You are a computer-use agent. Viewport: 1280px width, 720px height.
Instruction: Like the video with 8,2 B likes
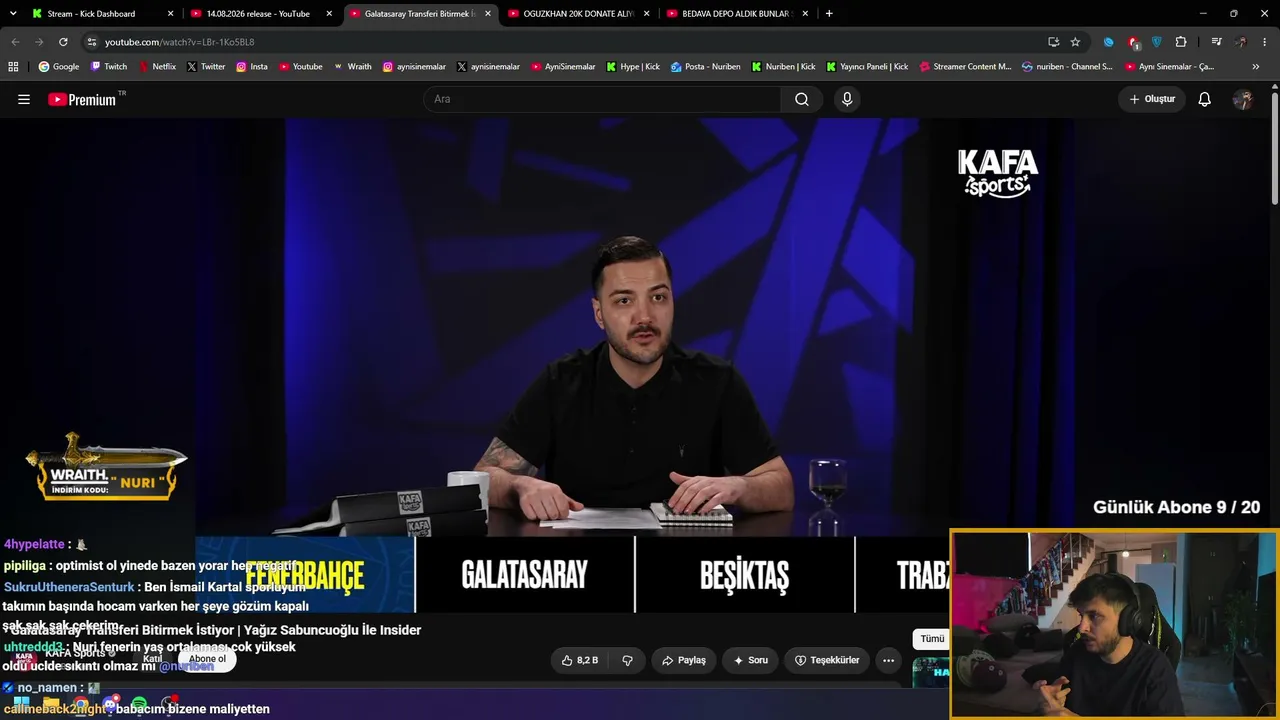click(580, 660)
